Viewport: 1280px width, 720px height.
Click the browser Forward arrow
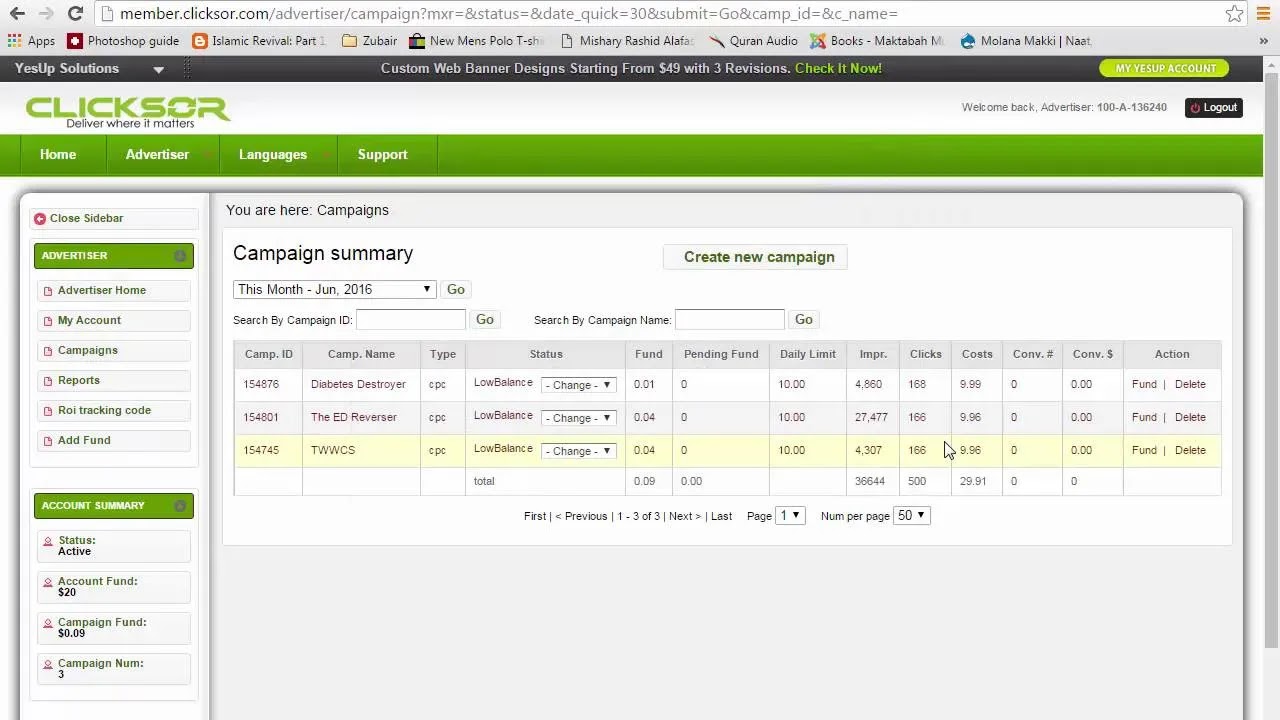pos(46,13)
